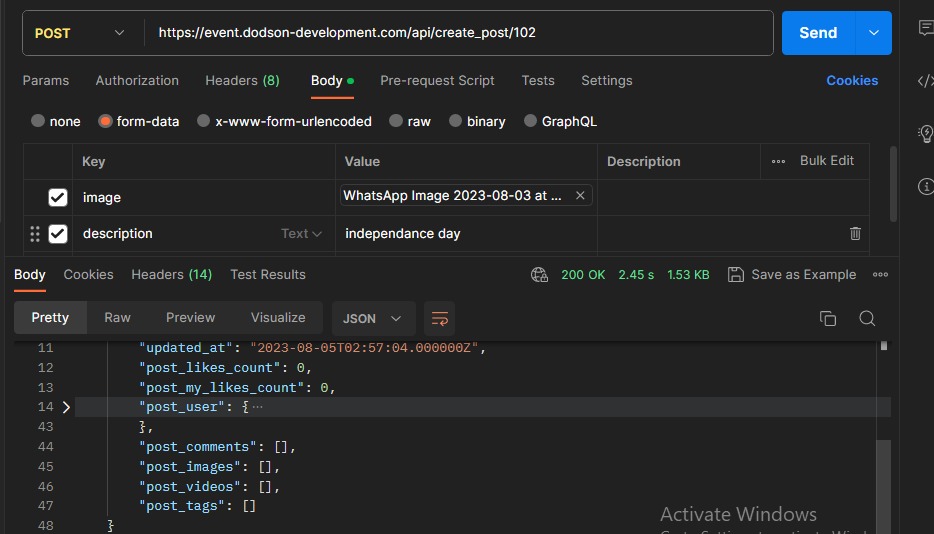Open search in the response body
Screen dimensions: 934x534
867,318
